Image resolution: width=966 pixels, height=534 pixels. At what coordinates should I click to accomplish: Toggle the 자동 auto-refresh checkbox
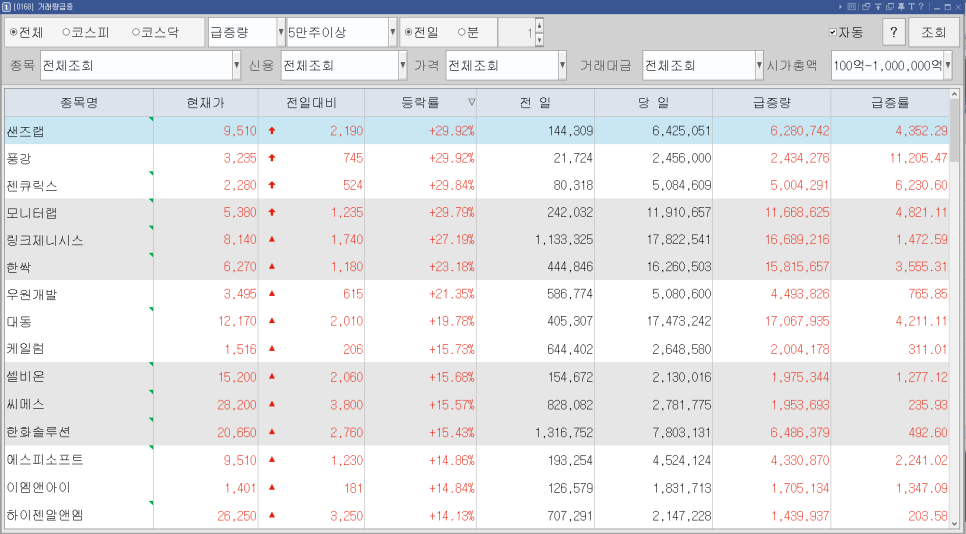833,32
